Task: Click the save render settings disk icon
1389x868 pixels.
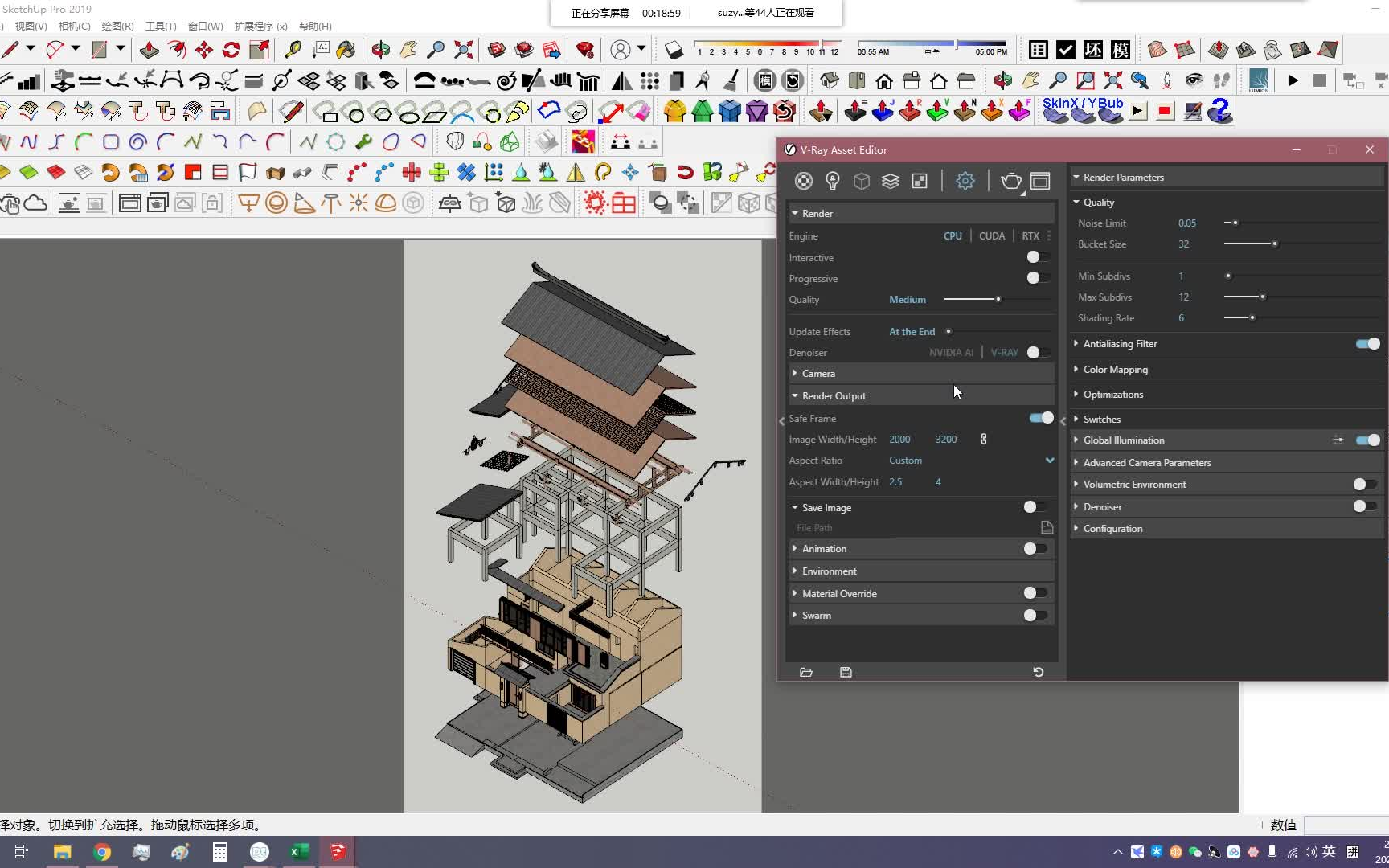Action: pyautogui.click(x=846, y=672)
